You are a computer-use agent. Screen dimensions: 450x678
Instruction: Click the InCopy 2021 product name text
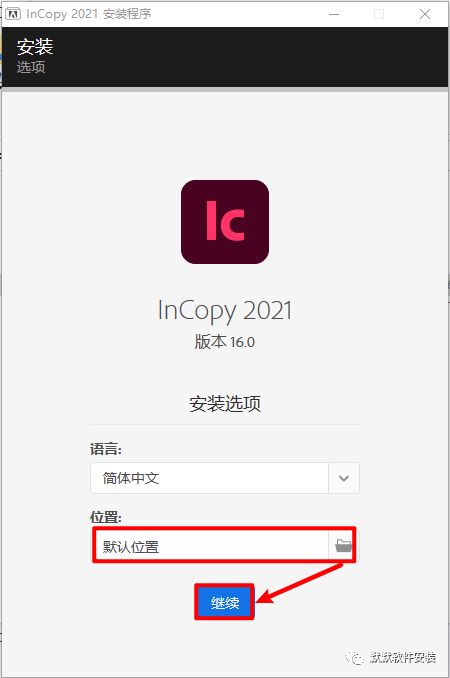tap(225, 310)
